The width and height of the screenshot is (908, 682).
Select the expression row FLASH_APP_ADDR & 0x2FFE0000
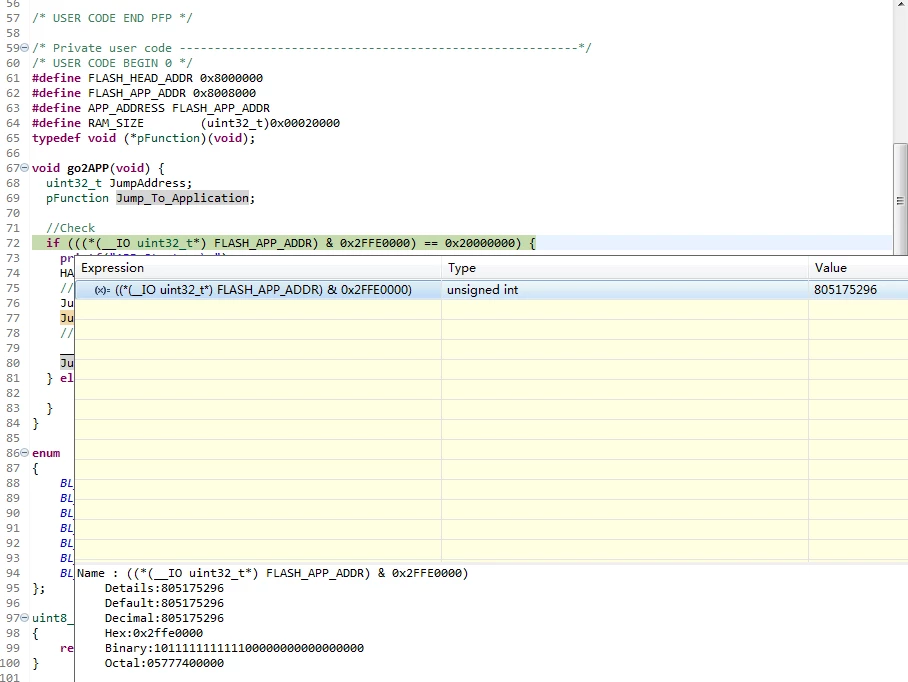492,289
